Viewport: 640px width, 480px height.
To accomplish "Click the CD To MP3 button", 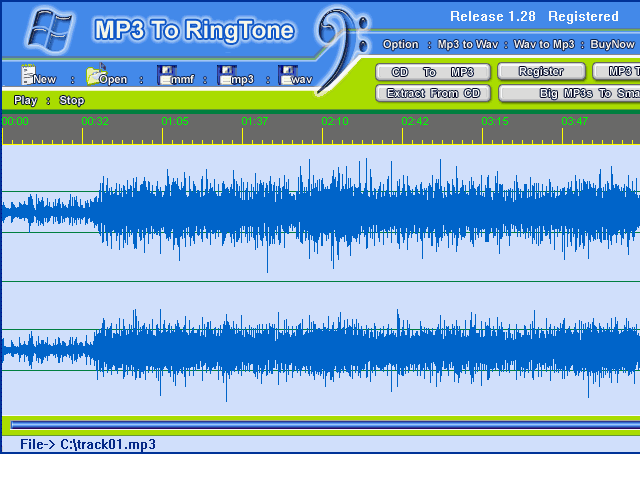I will tap(433, 72).
